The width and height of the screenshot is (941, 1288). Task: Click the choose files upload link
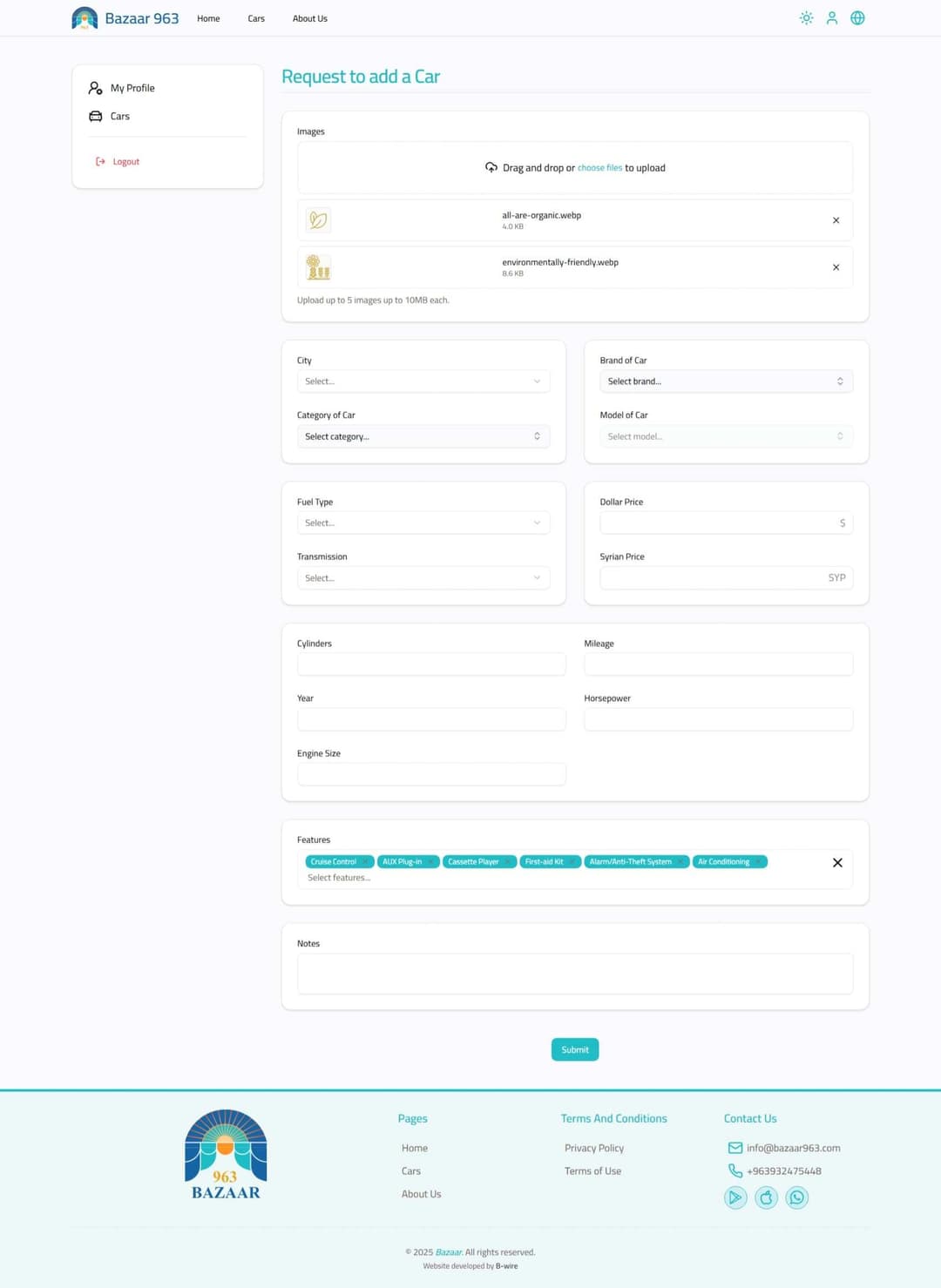click(599, 168)
